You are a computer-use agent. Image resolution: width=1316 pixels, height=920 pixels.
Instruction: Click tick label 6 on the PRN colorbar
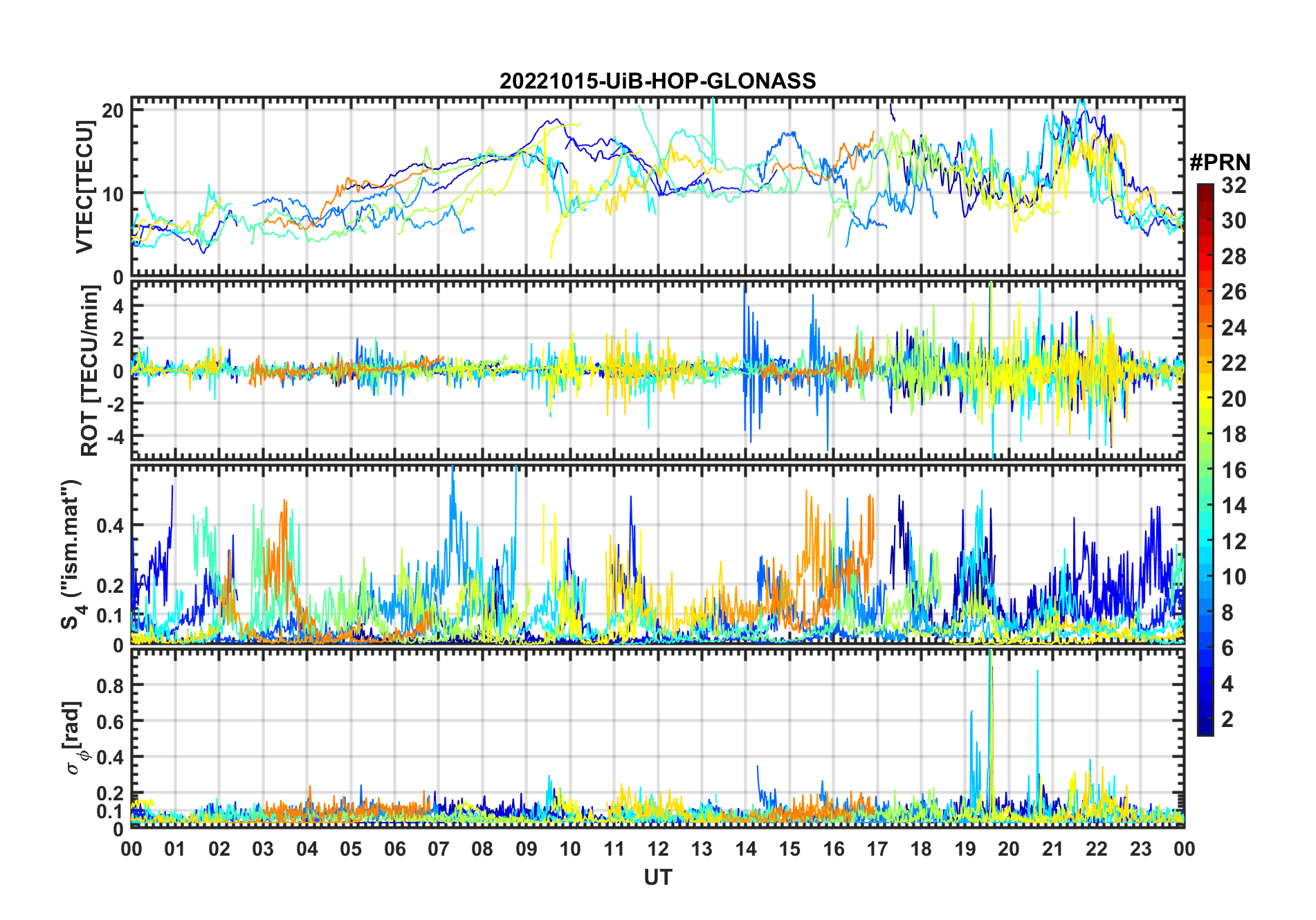click(1228, 648)
